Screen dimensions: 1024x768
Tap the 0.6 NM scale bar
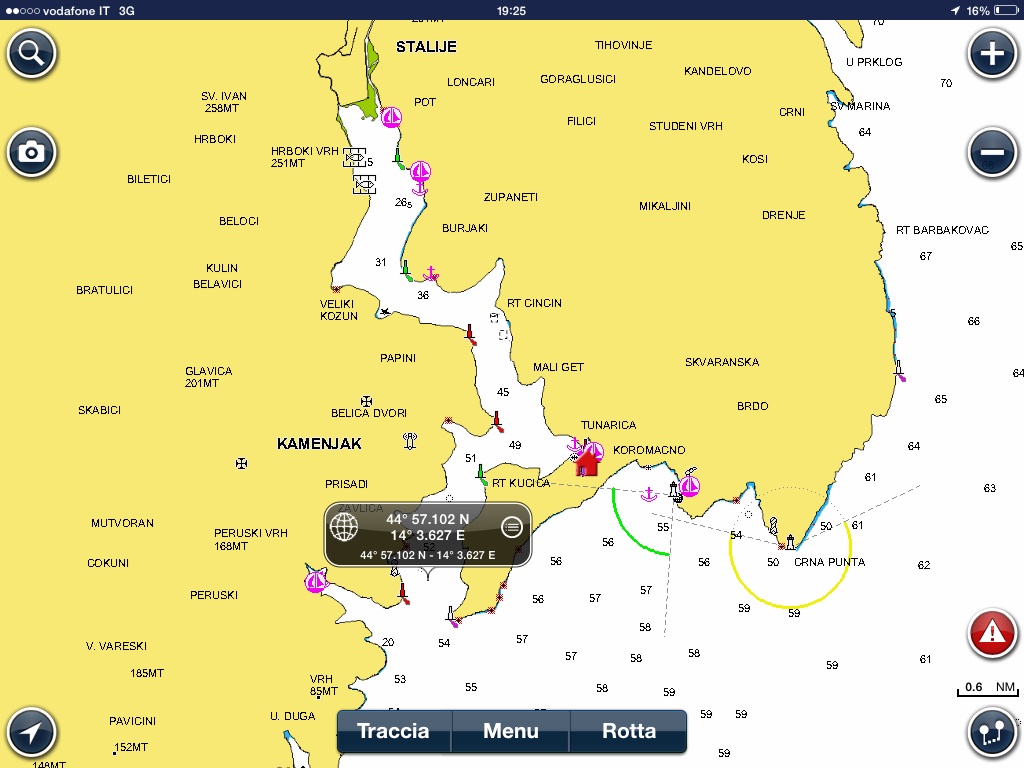[x=987, y=689]
